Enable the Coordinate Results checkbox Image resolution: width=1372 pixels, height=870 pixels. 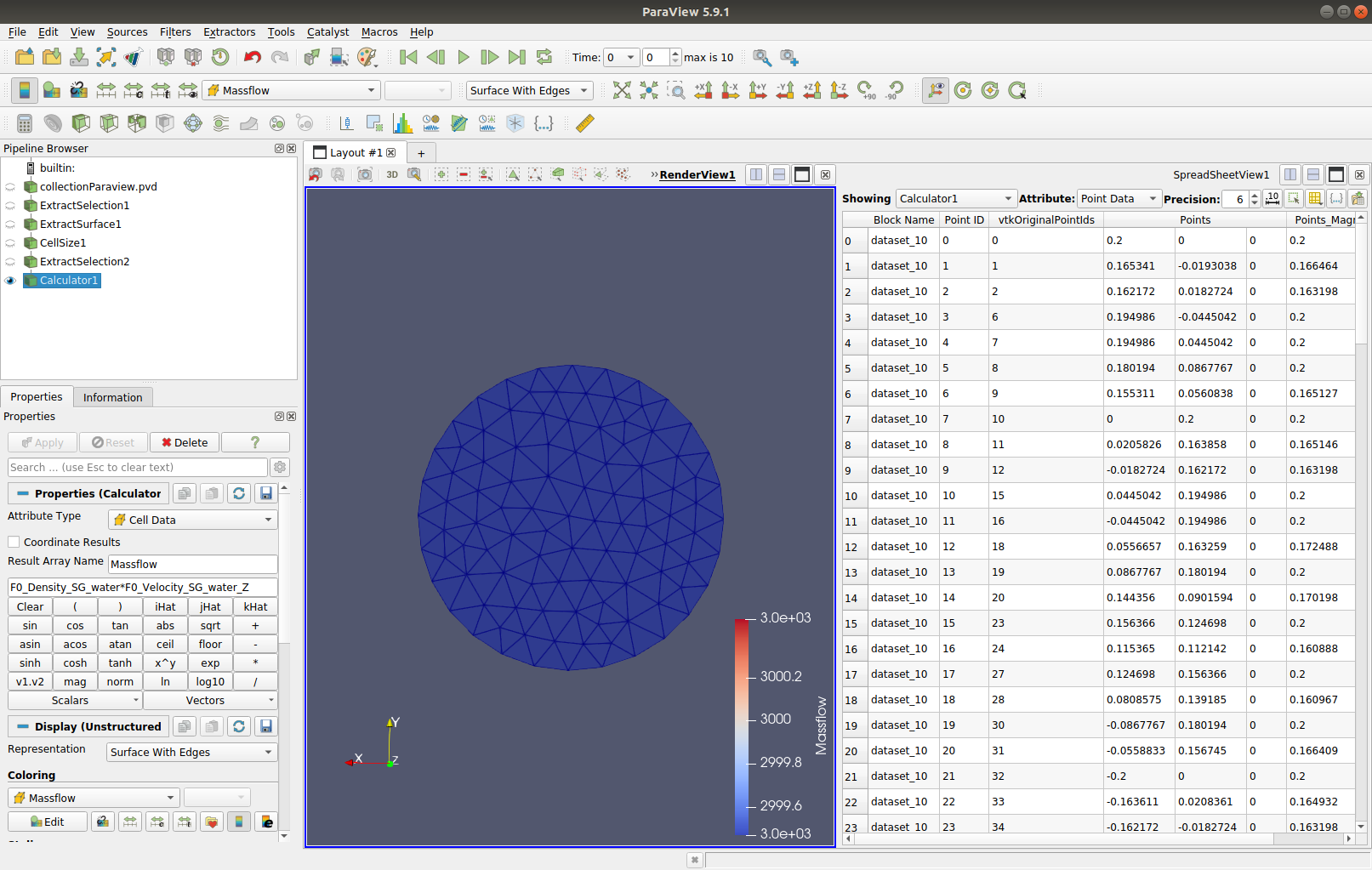coord(14,542)
